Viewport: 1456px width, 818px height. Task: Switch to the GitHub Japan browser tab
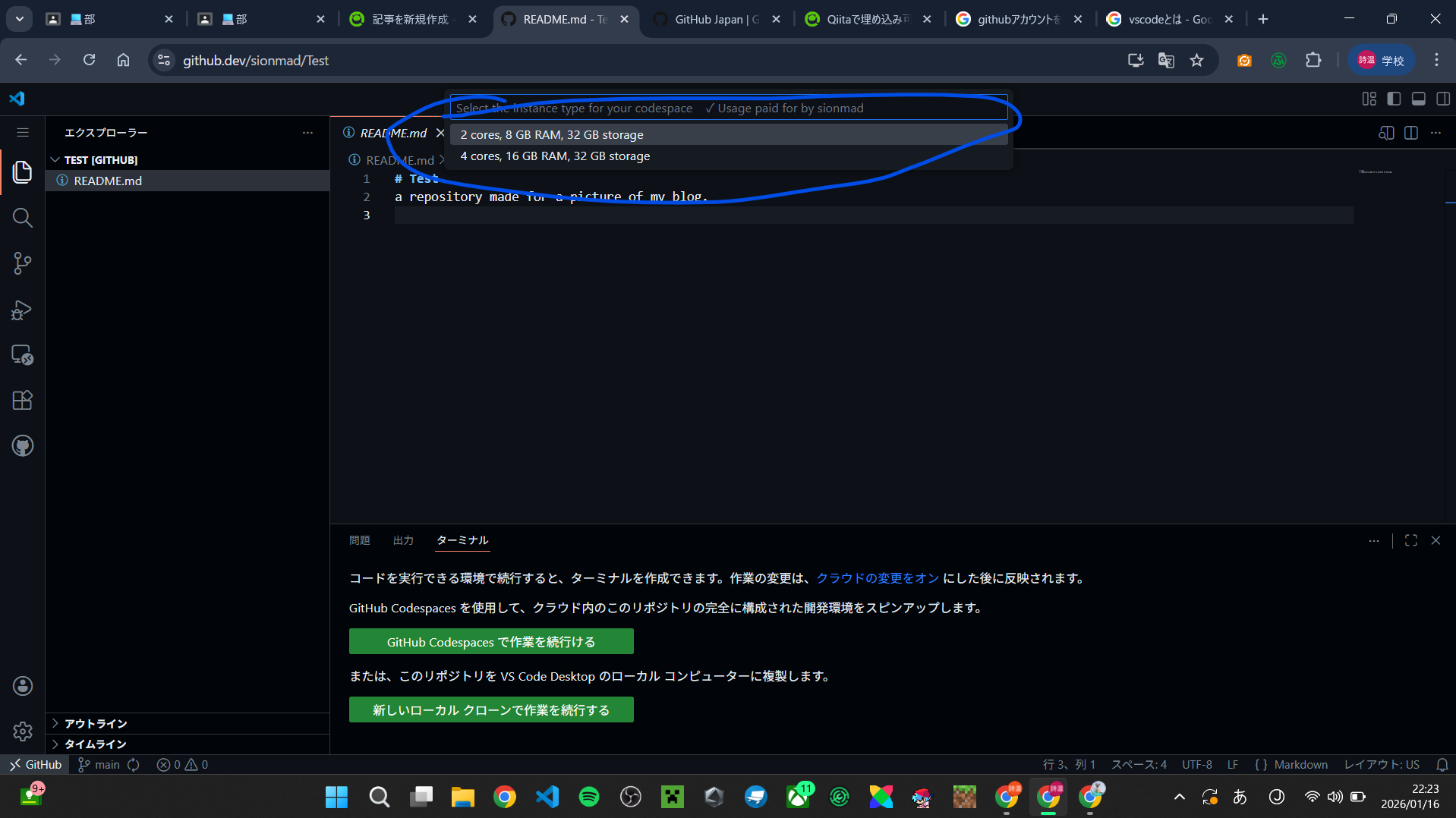707,19
